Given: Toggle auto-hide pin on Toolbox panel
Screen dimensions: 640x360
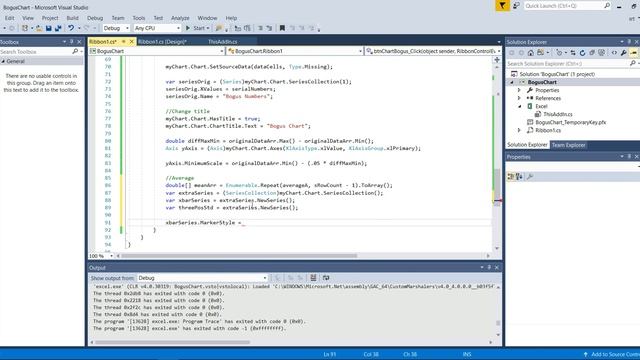Looking at the screenshot, I should pos(71,42).
